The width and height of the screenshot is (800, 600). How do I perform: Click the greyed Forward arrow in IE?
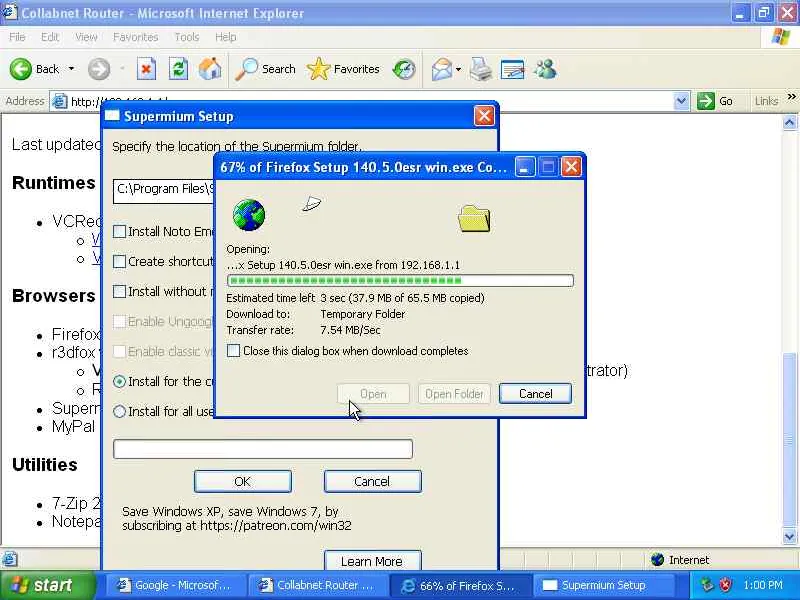99,69
